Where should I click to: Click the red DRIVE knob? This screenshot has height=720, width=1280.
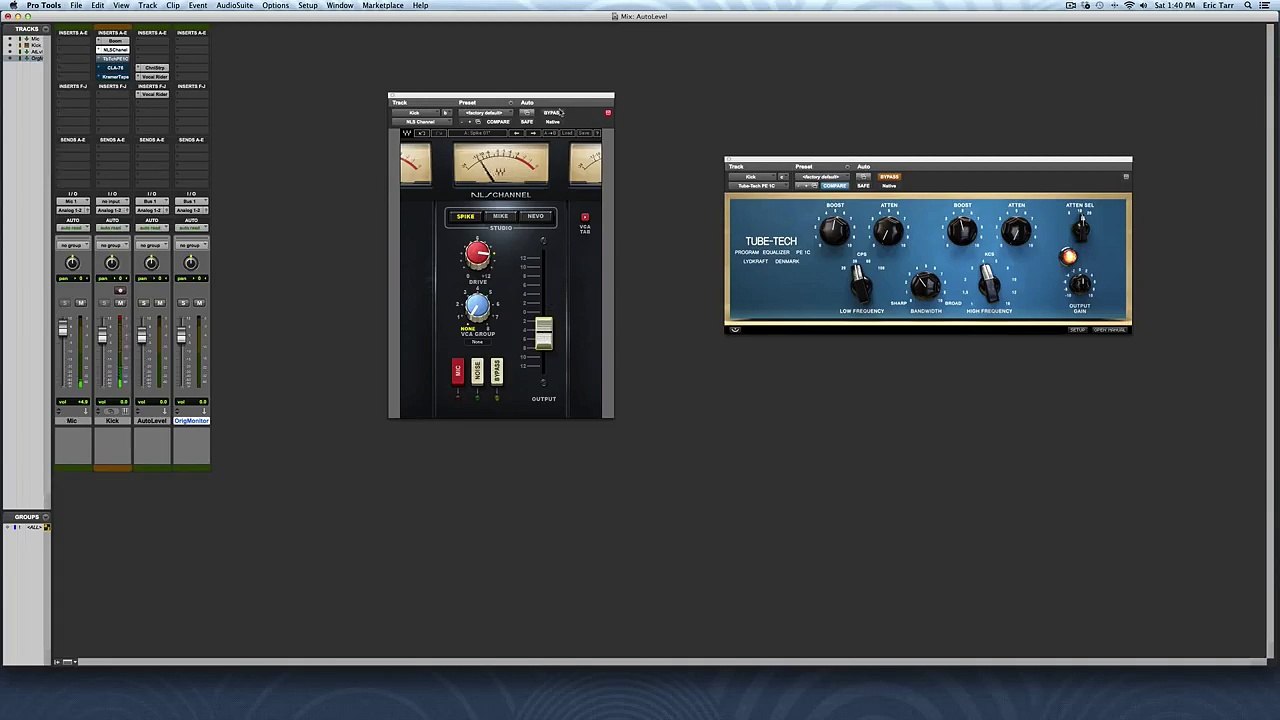[x=478, y=255]
